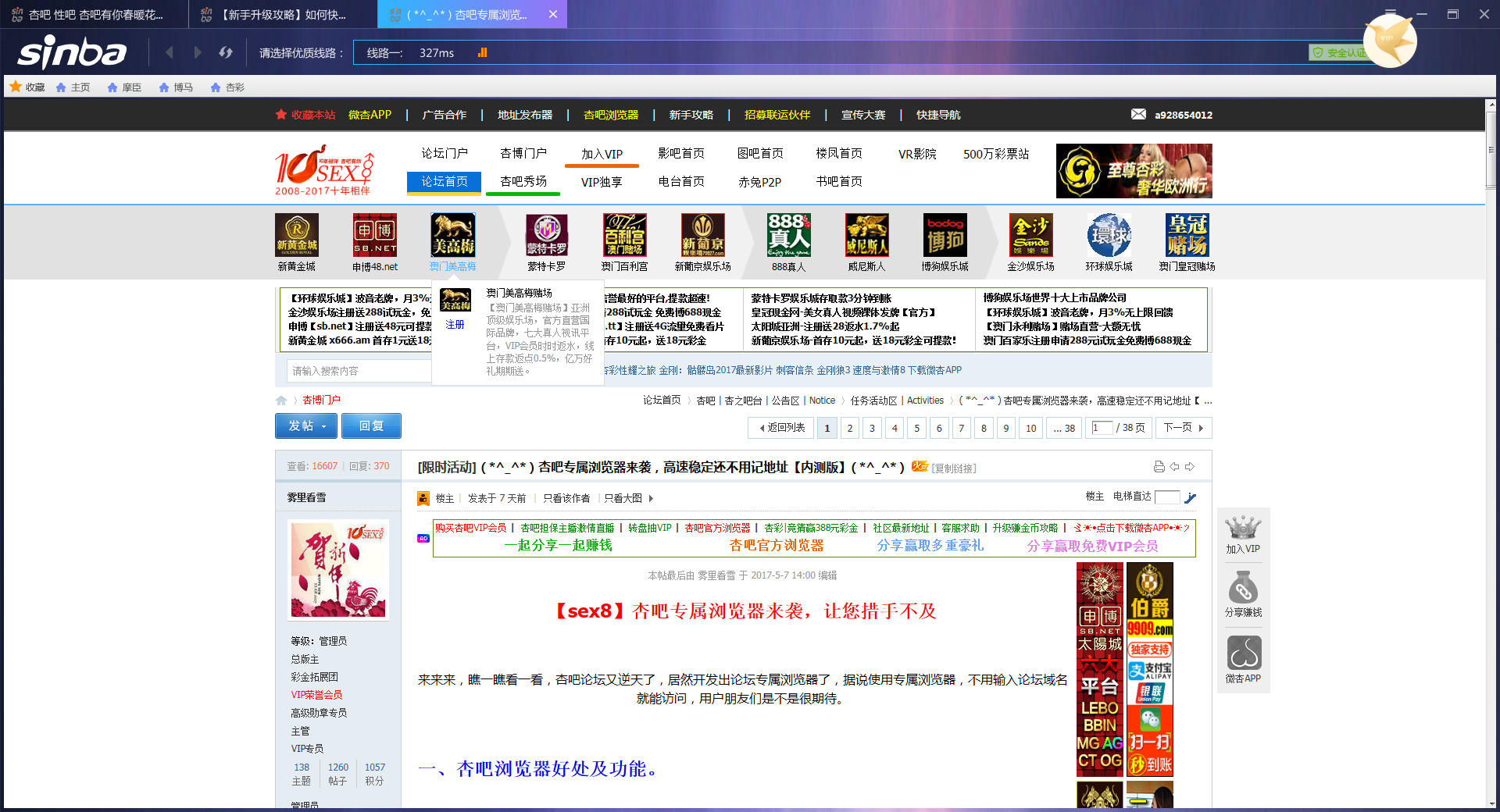Click the 收藏本站 star link
Image resolution: width=1500 pixels, height=812 pixels.
305,115
